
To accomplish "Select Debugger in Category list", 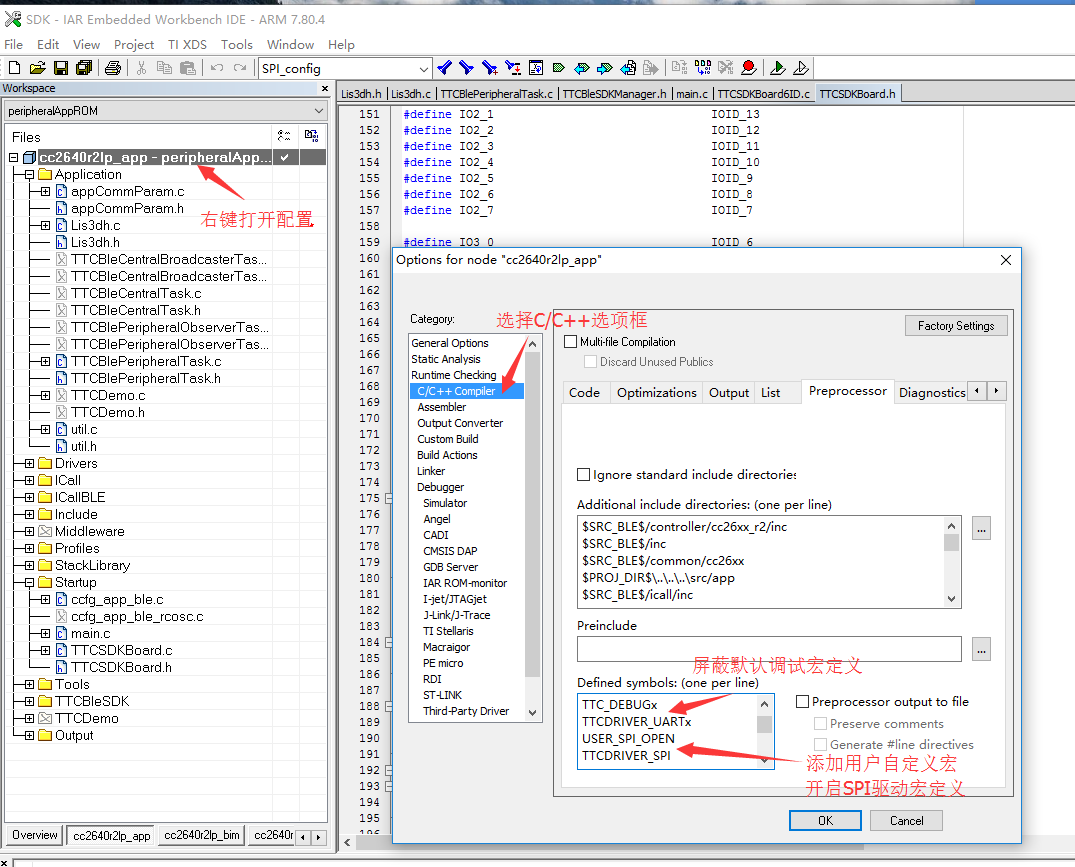I will click(x=440, y=487).
